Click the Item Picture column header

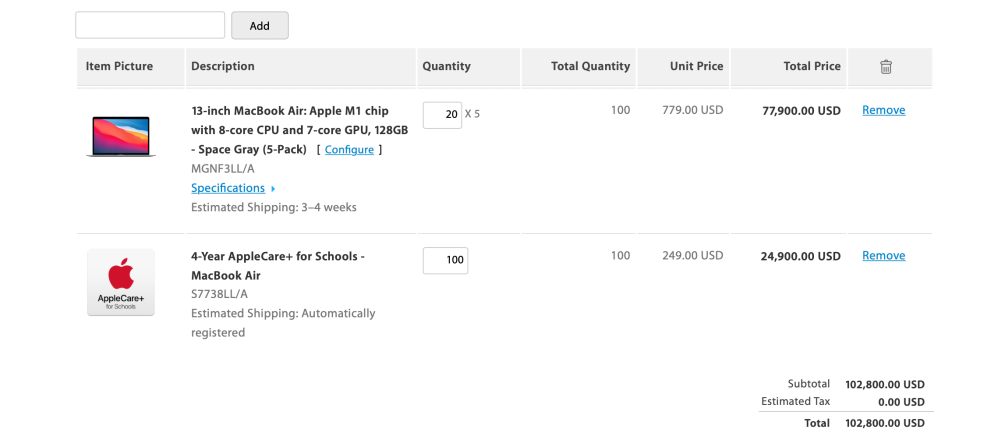coord(120,67)
